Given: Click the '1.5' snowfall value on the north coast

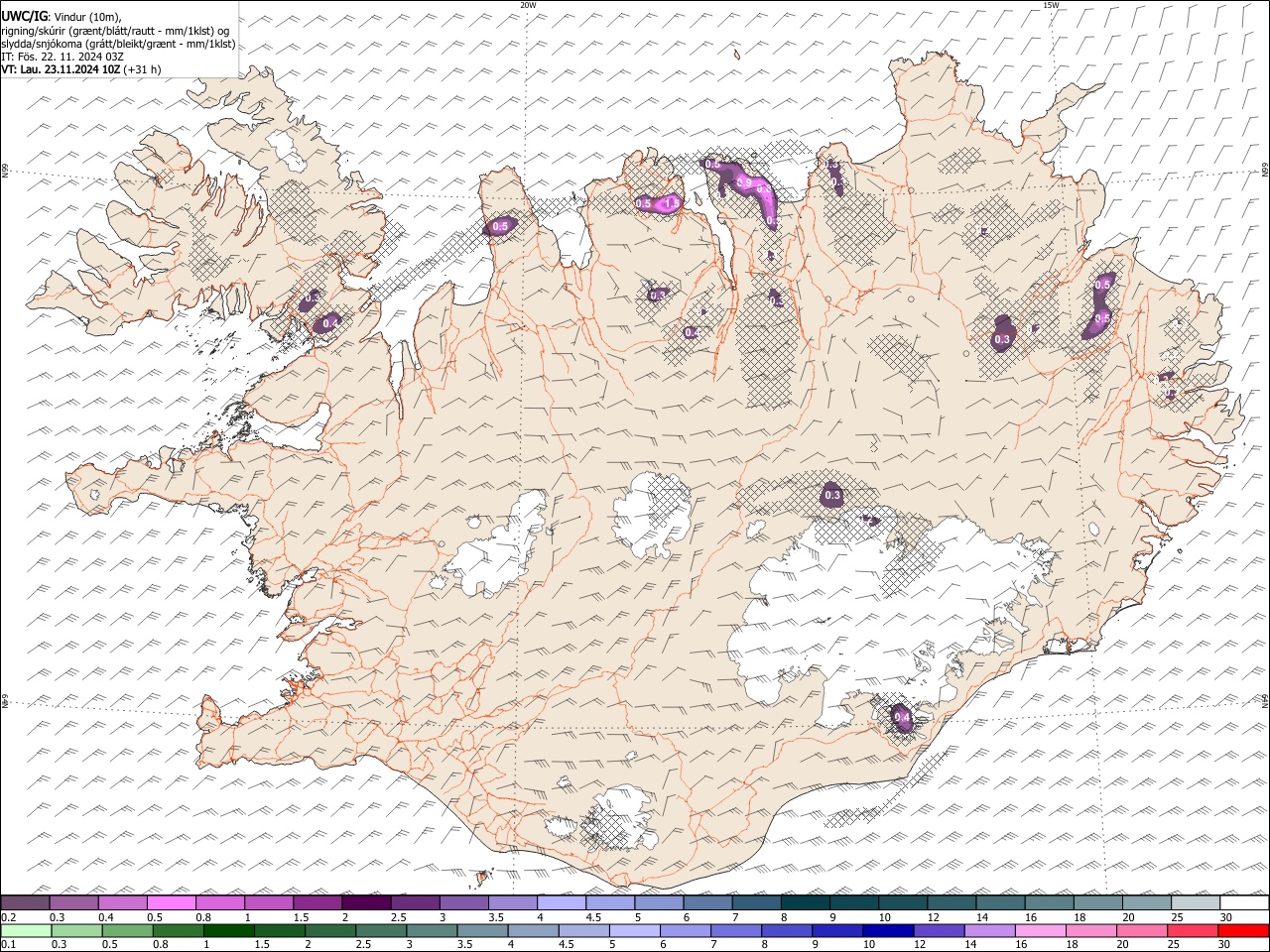Looking at the screenshot, I should coord(672,203).
